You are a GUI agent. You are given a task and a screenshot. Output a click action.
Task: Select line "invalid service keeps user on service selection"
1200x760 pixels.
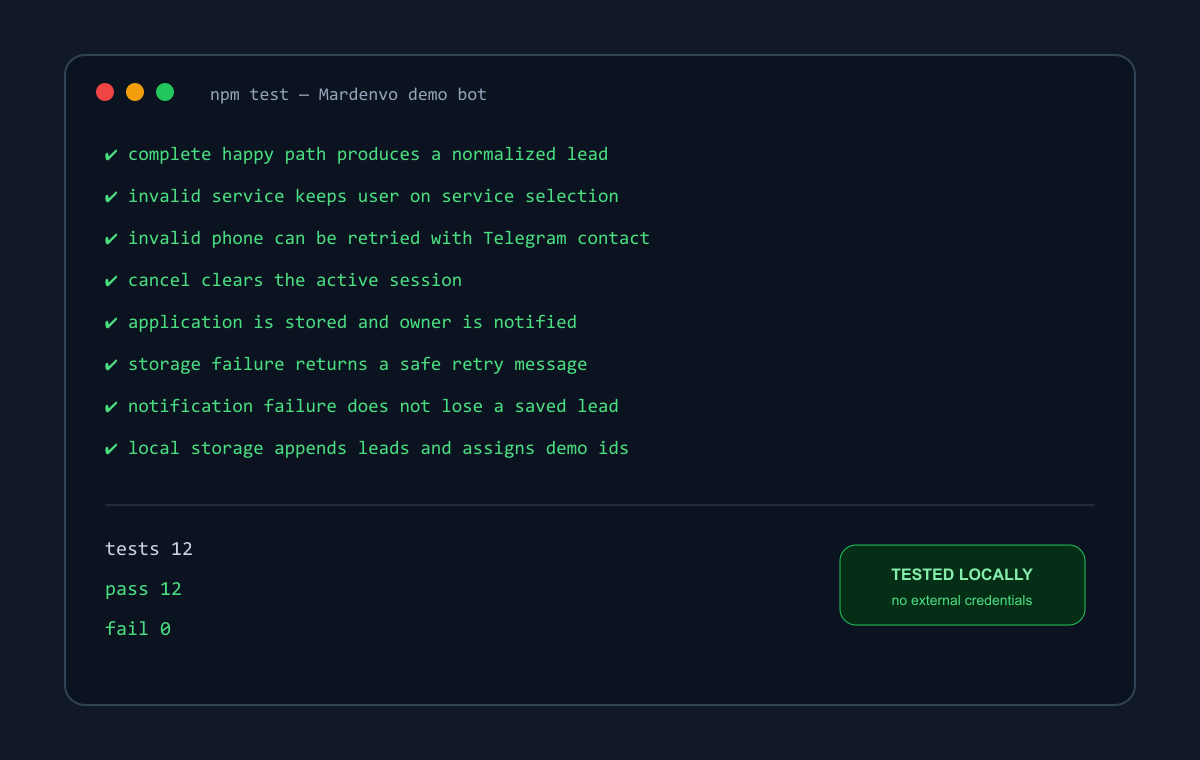362,196
